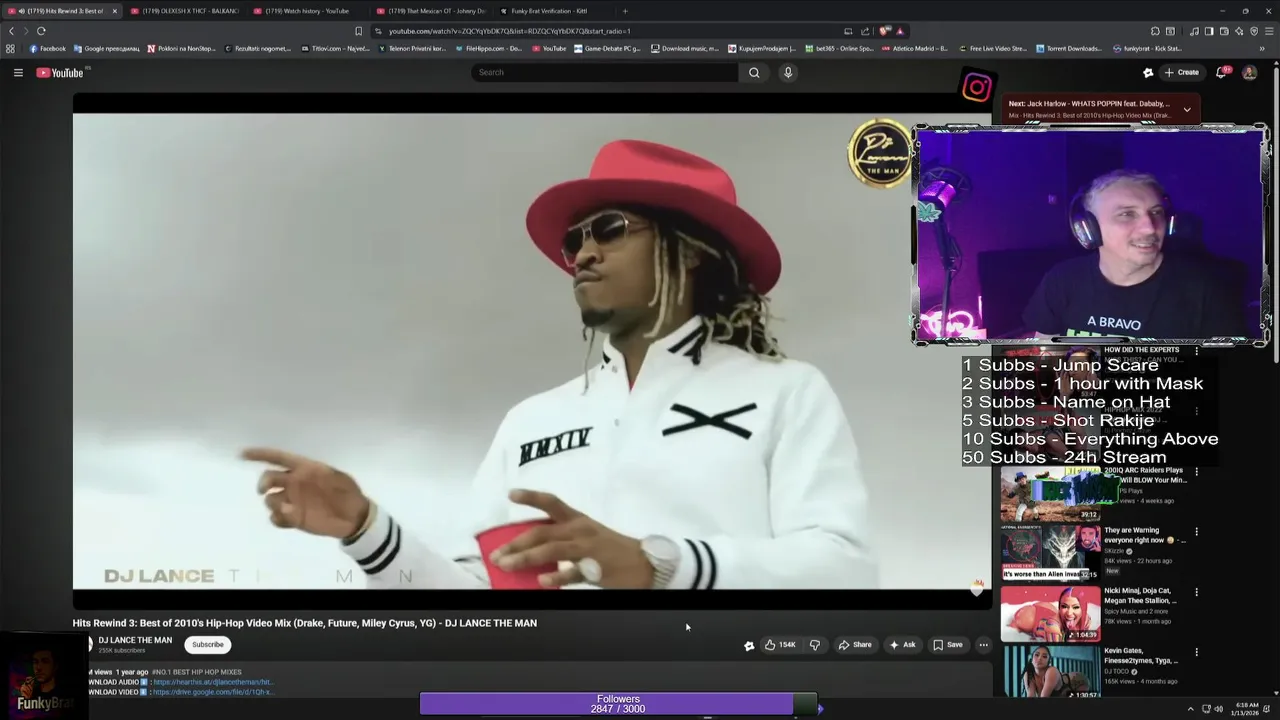Open more actions ellipsis under video
This screenshot has width=1280, height=720.
[x=983, y=645]
